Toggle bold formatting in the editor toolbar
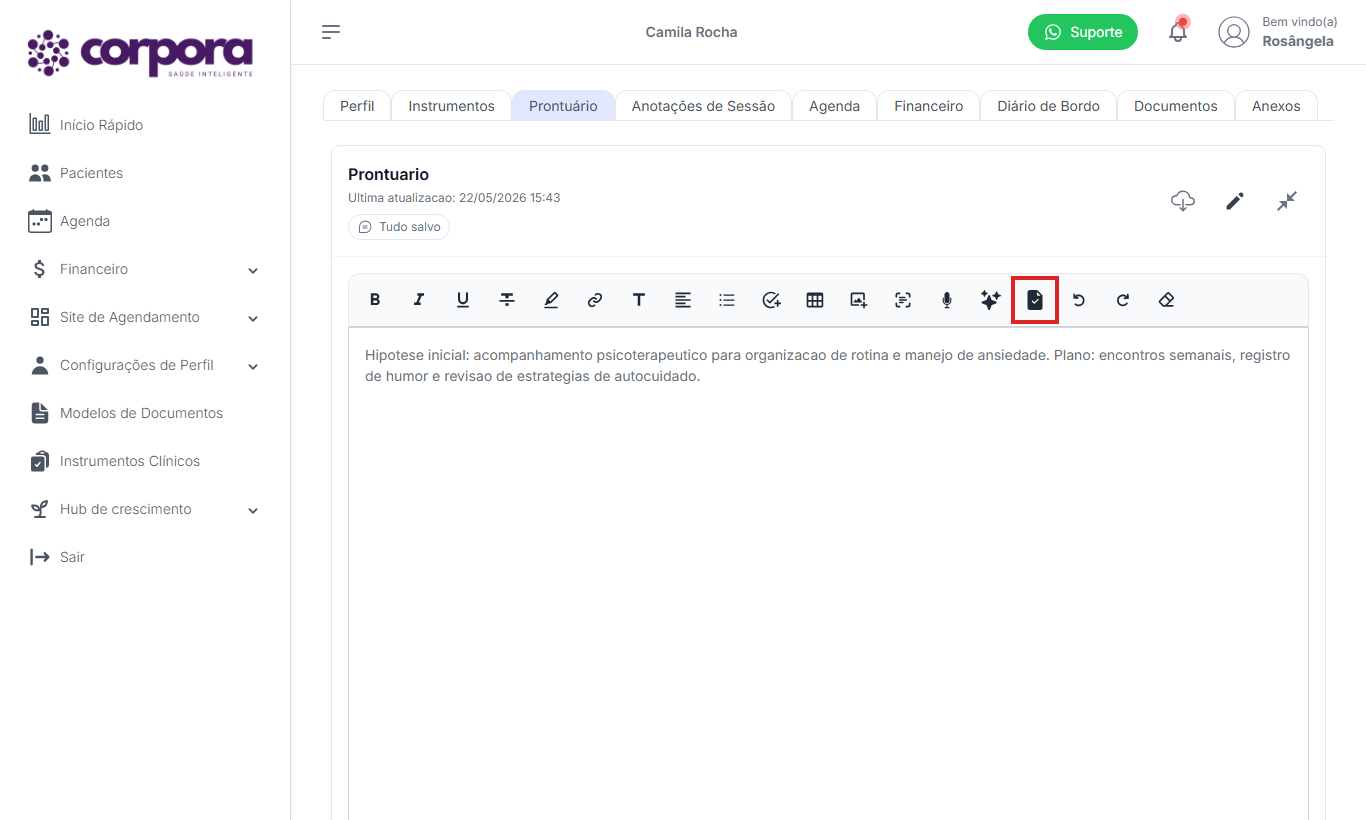 click(375, 299)
